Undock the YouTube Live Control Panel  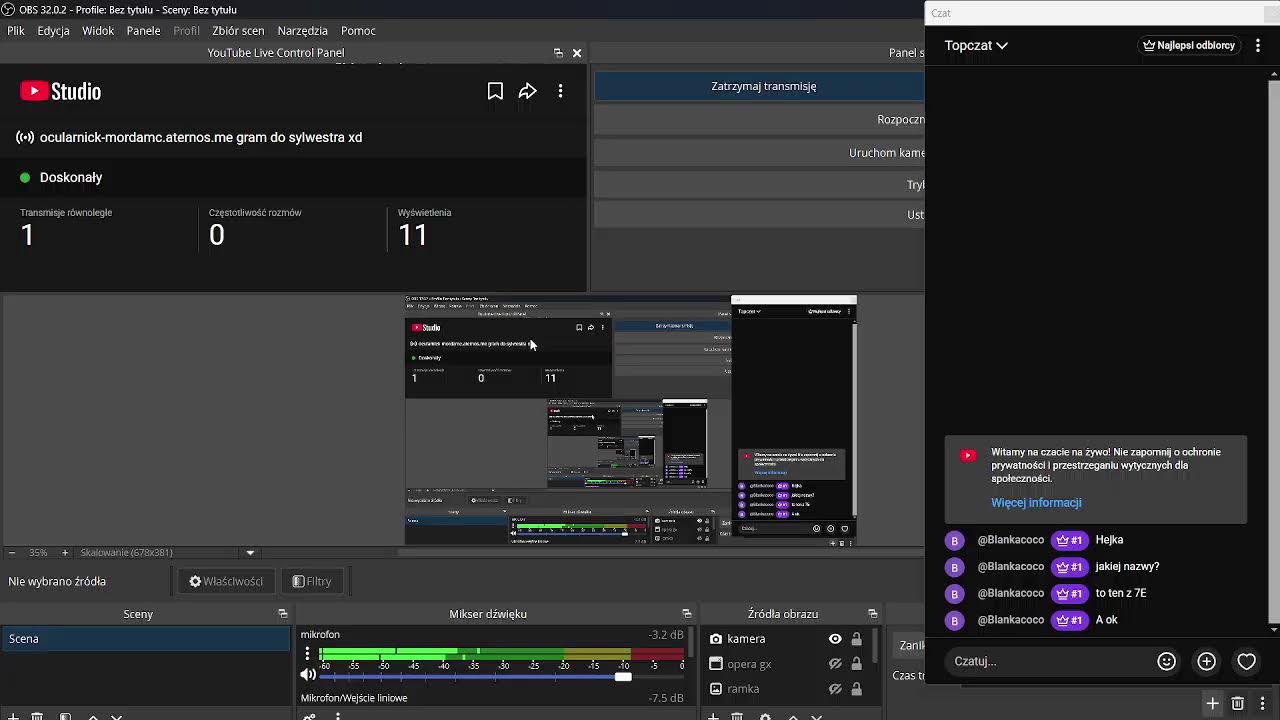pos(558,53)
